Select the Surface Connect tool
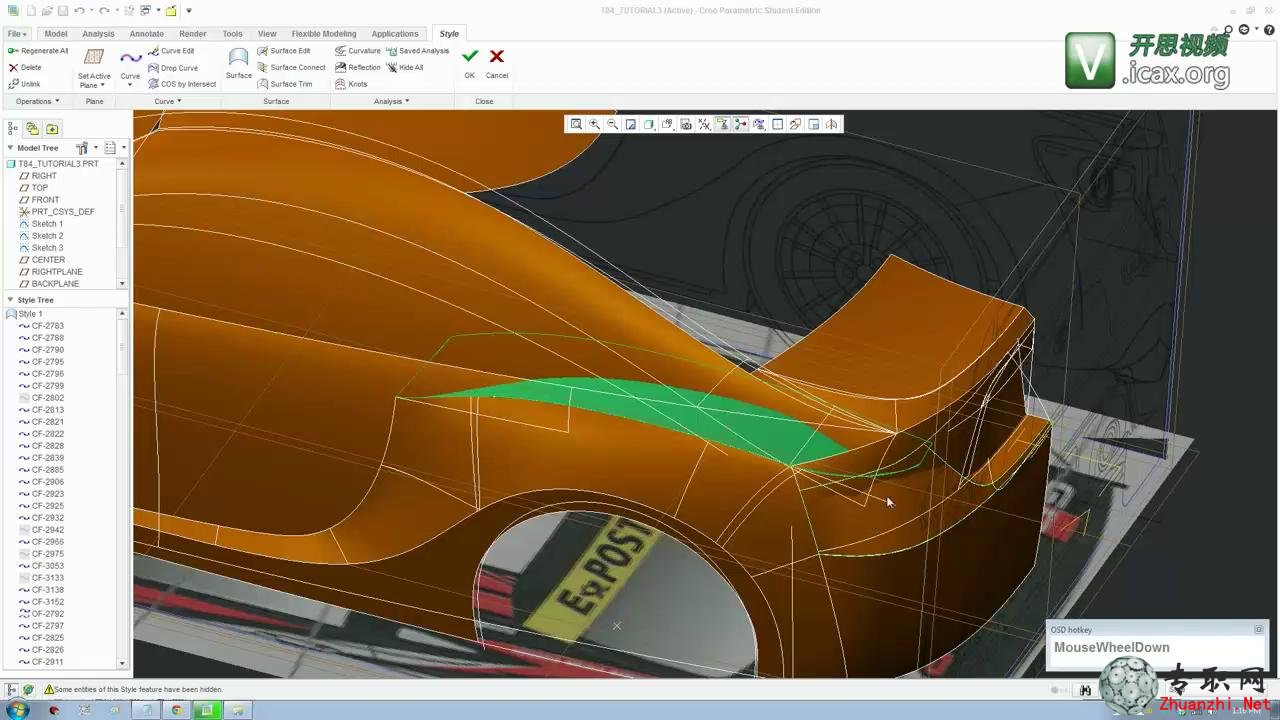The height and width of the screenshot is (720, 1280). tap(291, 68)
